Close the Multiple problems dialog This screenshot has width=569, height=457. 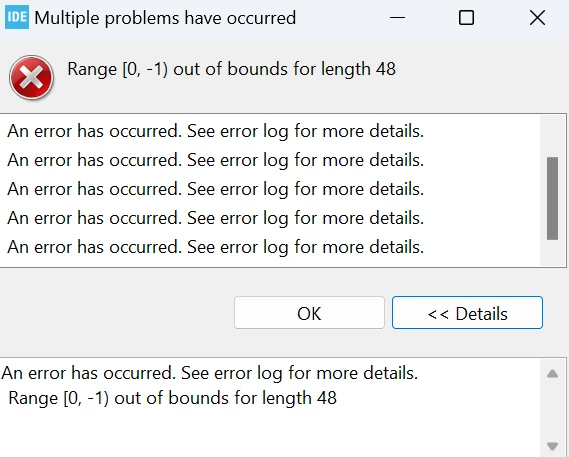click(537, 17)
